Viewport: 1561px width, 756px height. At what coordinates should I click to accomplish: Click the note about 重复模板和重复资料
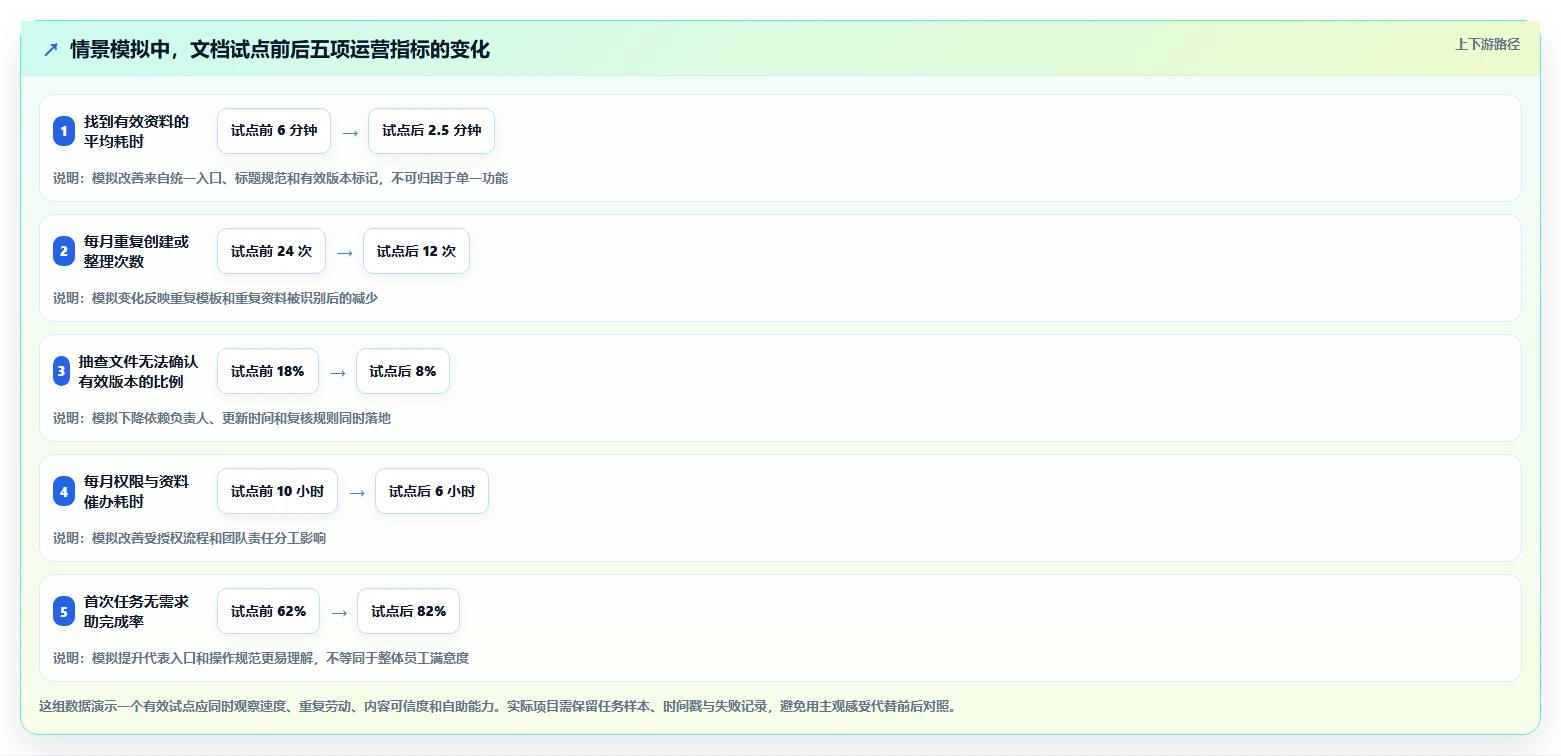pyautogui.click(x=216, y=298)
